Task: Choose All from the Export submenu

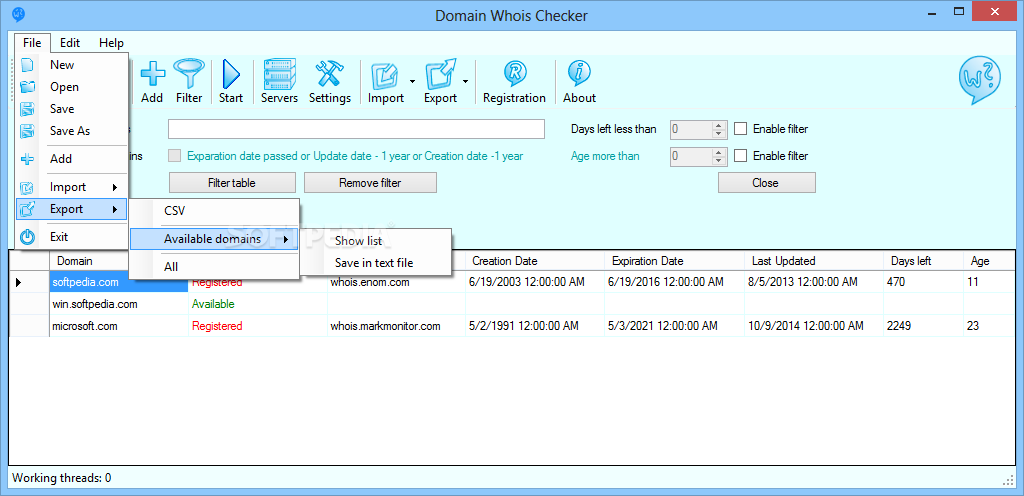Action: [x=214, y=267]
